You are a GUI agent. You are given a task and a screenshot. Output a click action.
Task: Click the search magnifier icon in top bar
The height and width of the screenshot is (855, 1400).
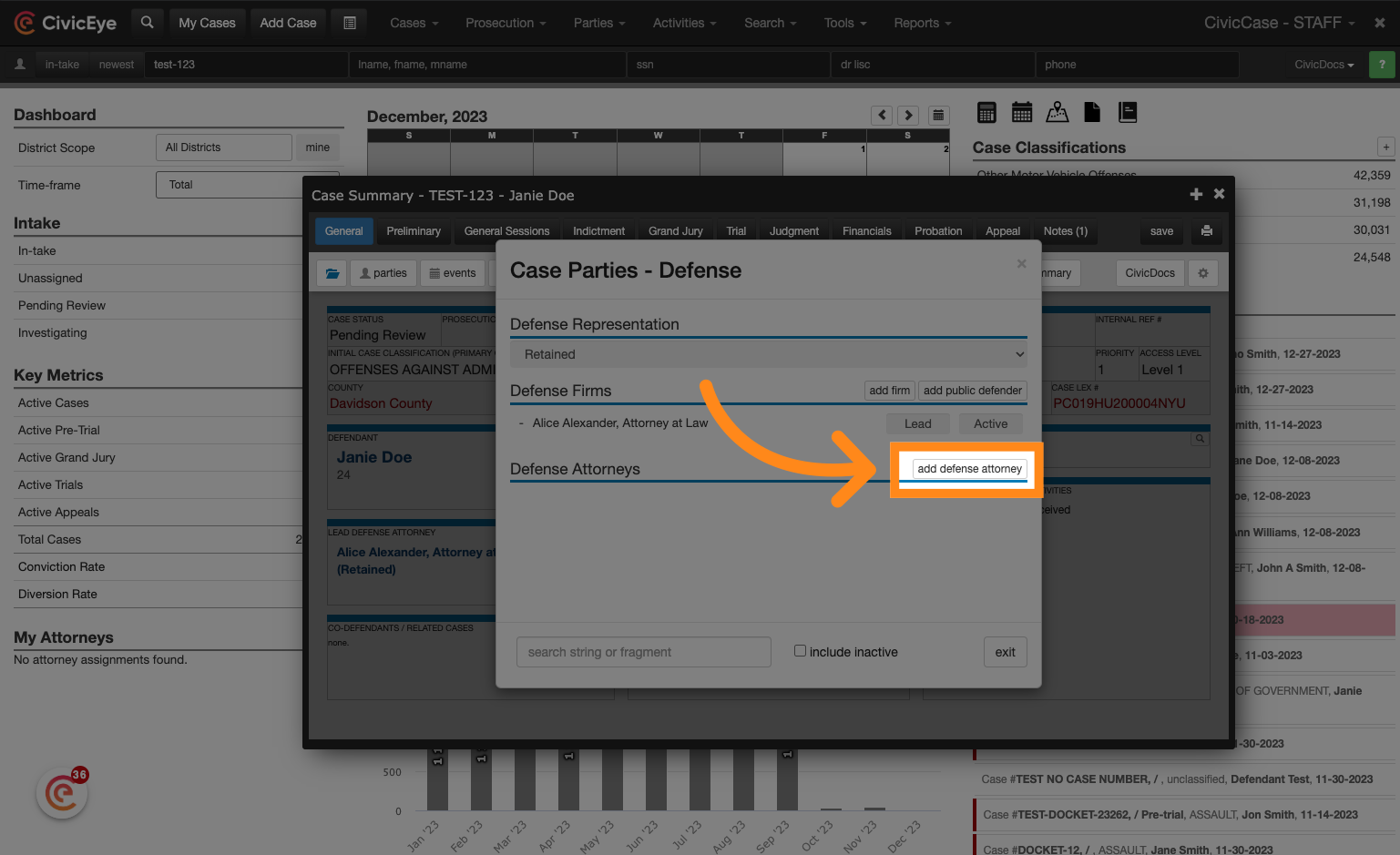147,23
